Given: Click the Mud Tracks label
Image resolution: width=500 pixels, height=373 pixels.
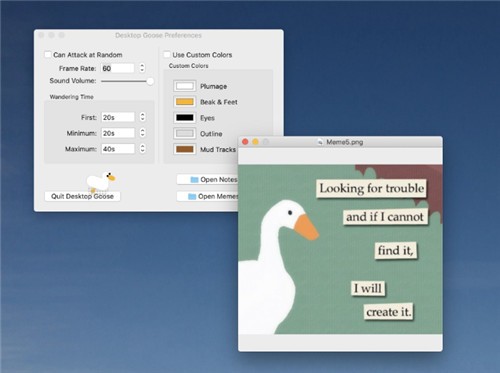Looking at the screenshot, I should [218, 149].
